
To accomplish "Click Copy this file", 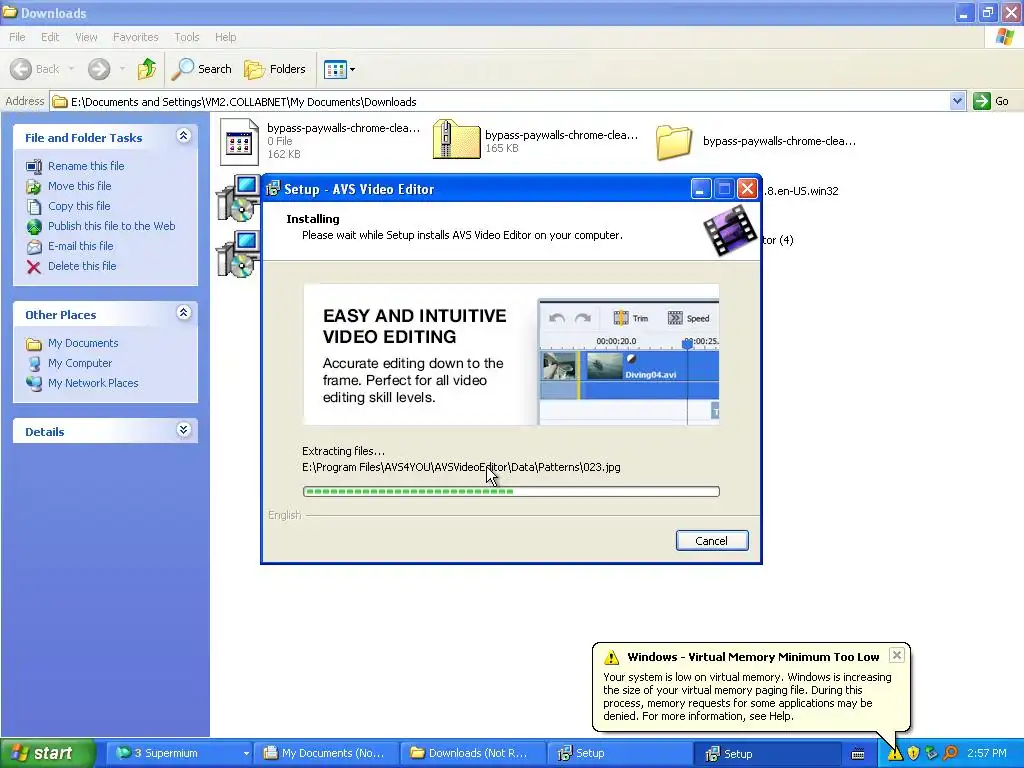I will point(79,206).
